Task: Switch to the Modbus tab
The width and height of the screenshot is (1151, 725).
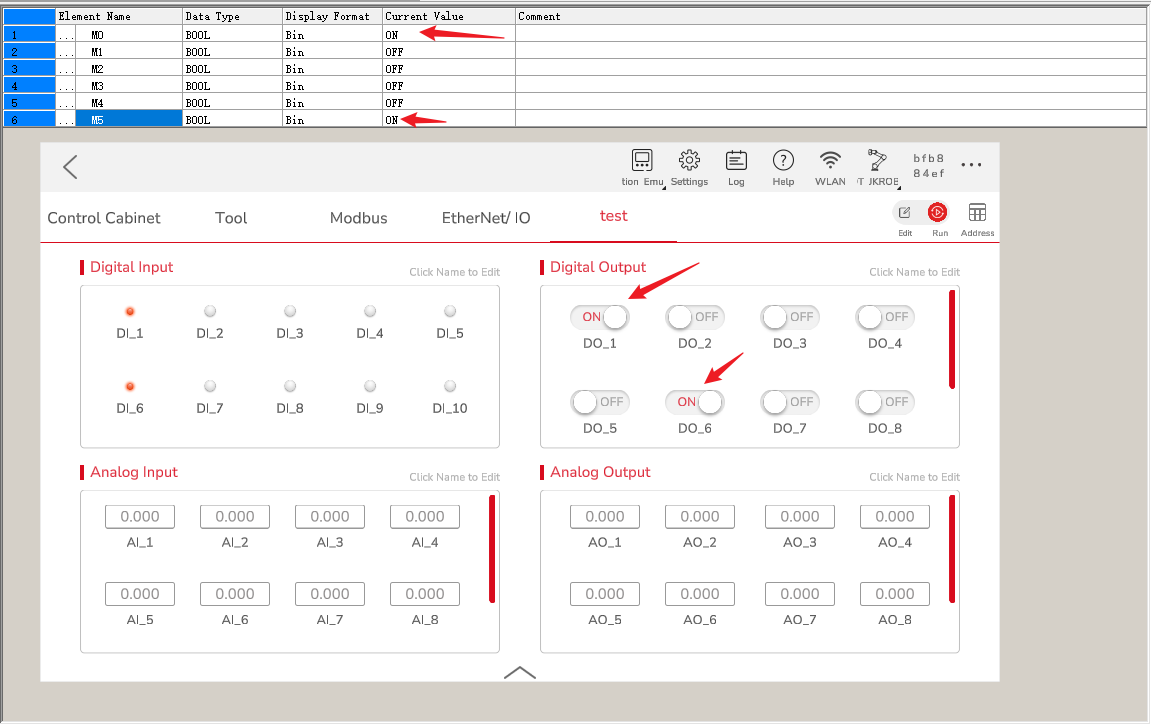Action: [x=358, y=218]
